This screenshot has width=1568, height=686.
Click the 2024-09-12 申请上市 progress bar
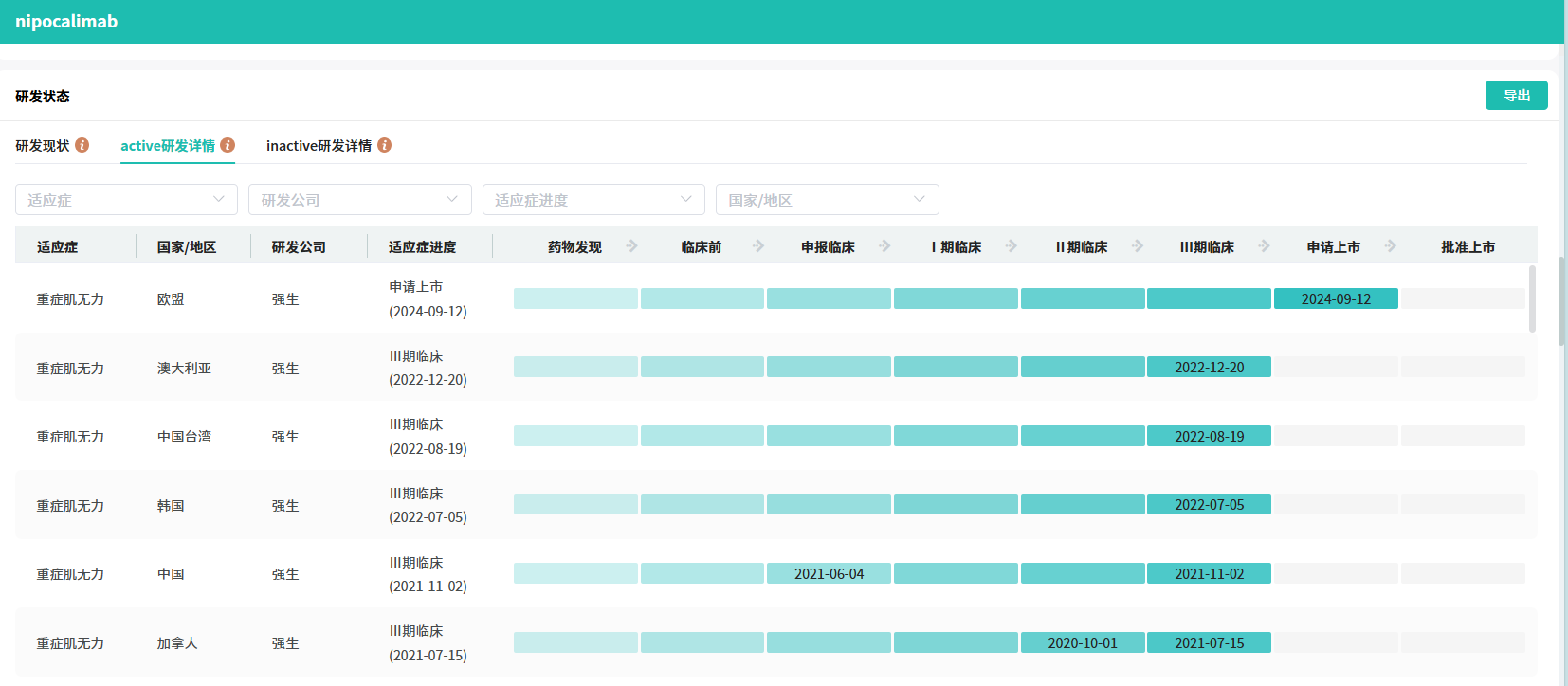coord(1336,299)
